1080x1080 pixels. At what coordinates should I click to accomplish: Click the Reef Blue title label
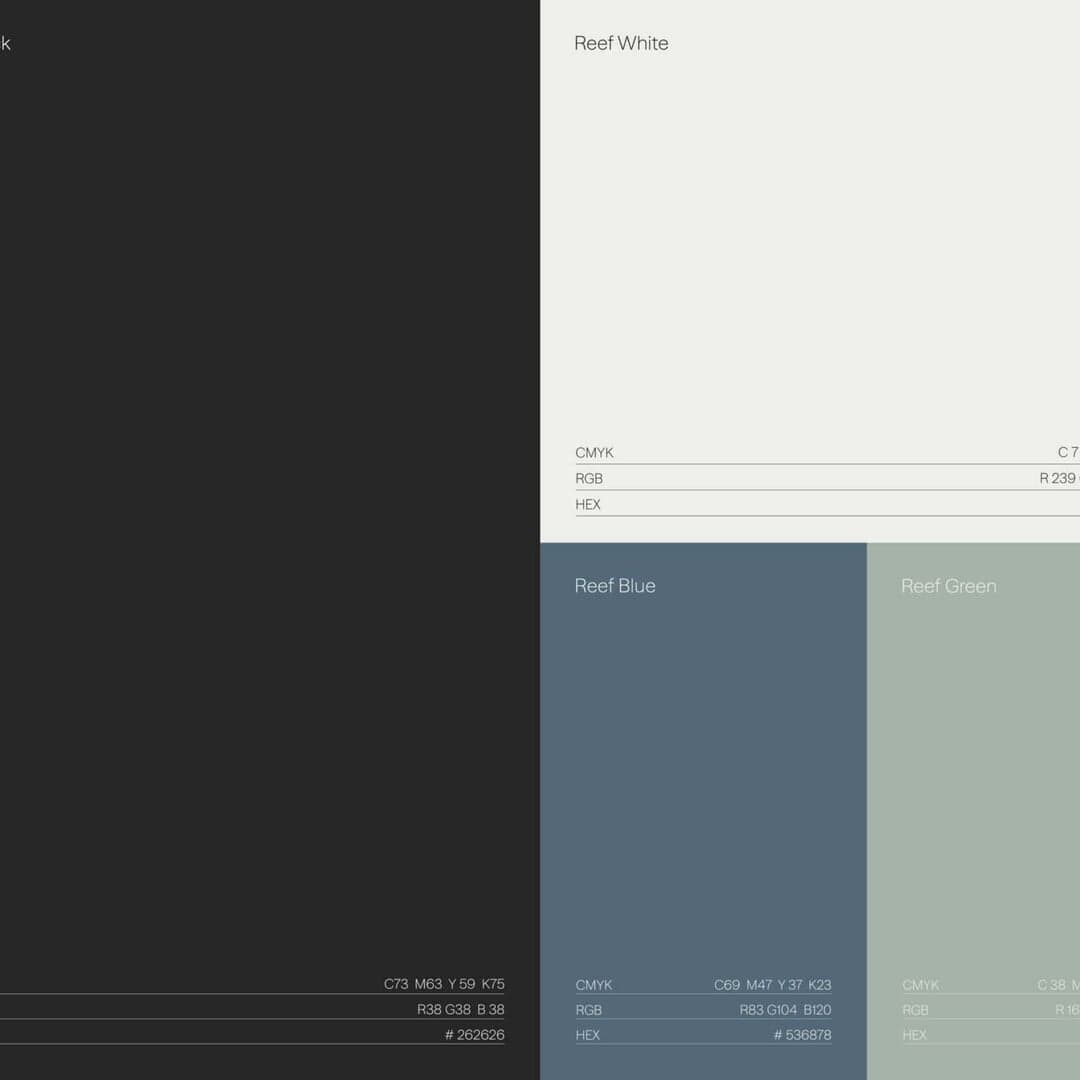[615, 586]
